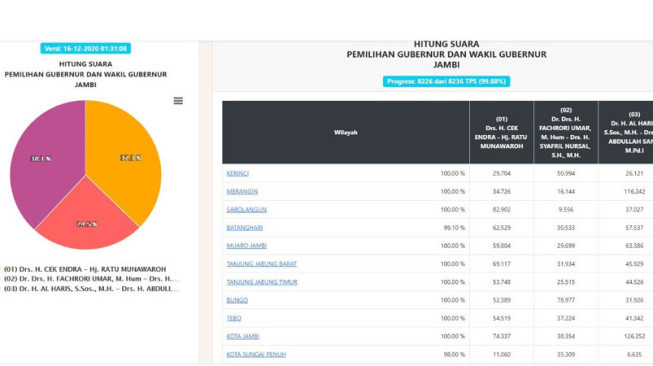Open the chart hamburger menu
653x366 pixels.
click(x=178, y=101)
